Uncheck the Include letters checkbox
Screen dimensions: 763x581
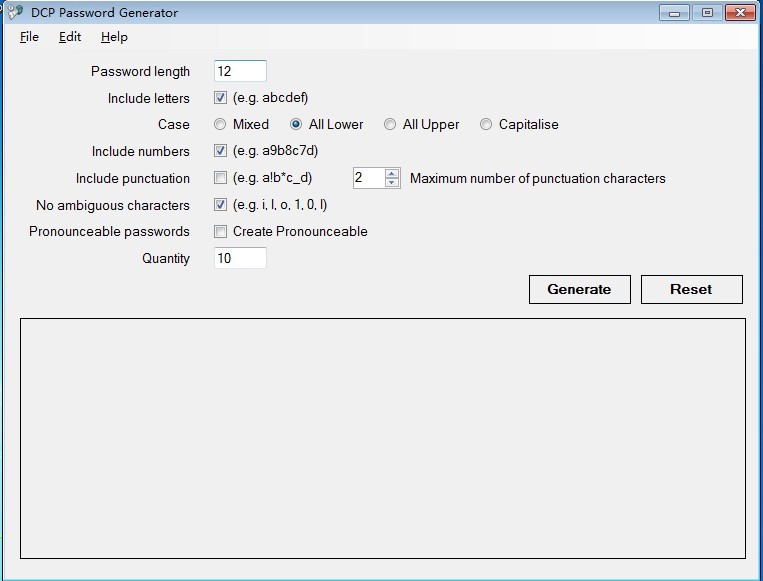[x=221, y=98]
